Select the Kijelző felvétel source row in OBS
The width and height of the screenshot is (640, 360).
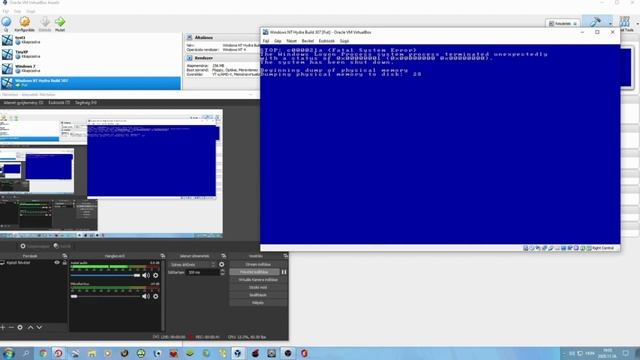(33, 262)
